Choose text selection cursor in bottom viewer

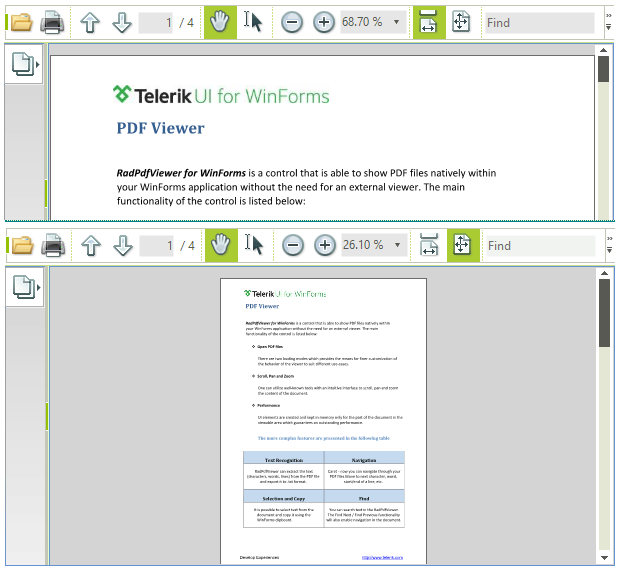[254, 245]
